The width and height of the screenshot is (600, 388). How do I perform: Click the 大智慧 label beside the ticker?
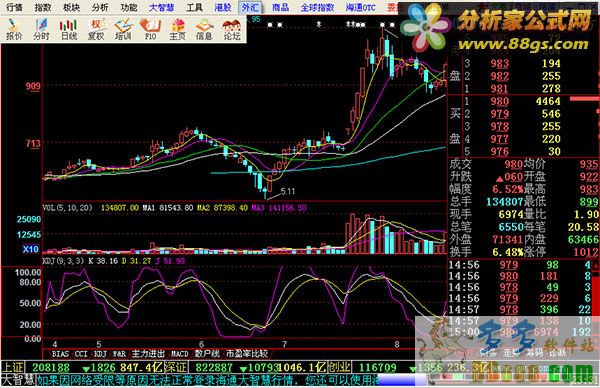pyautogui.click(x=19, y=380)
